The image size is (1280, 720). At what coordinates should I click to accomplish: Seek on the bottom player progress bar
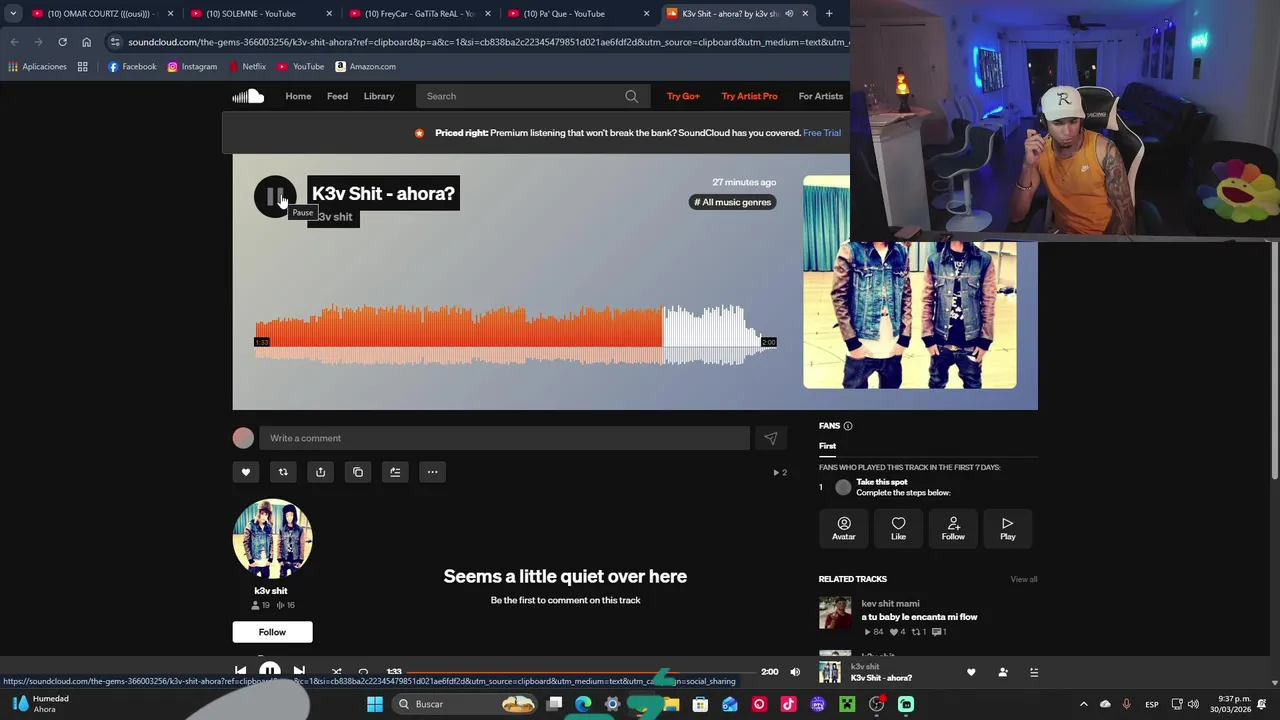coord(581,672)
